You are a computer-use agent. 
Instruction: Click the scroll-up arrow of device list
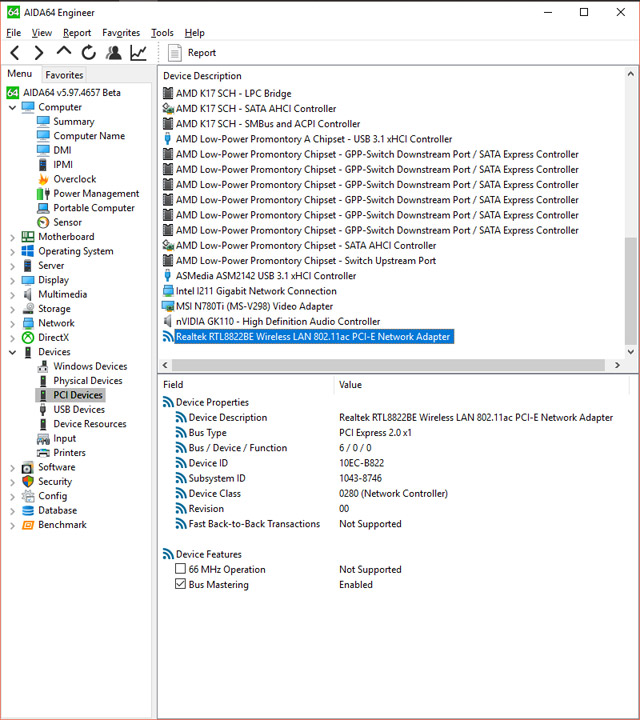[630, 74]
